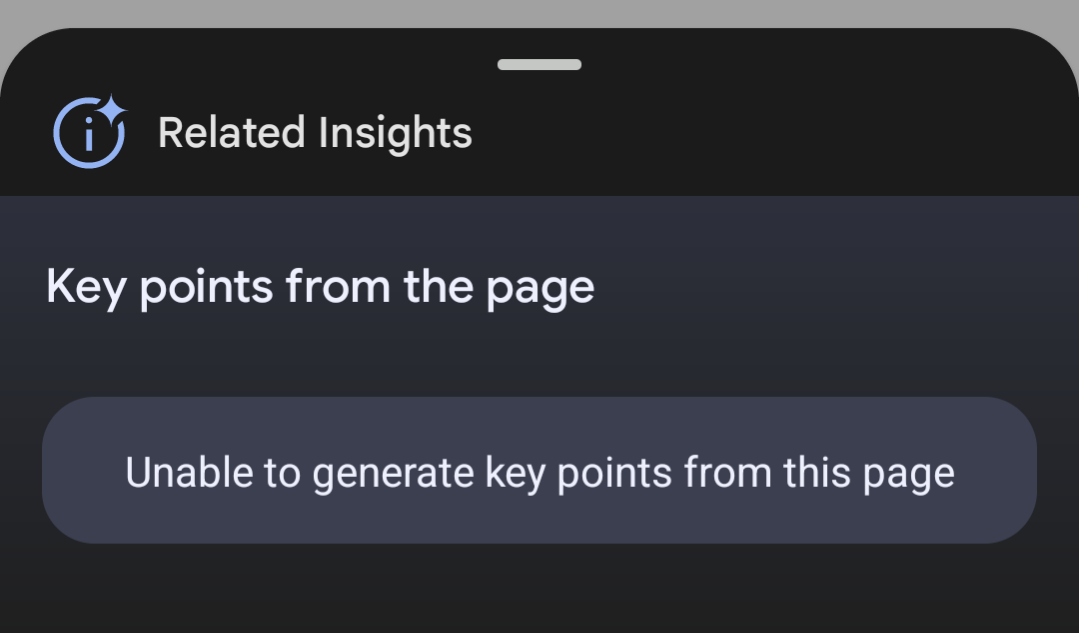Tap the Unable to generate key points message
The width and height of the screenshot is (1079, 633).
coord(540,471)
